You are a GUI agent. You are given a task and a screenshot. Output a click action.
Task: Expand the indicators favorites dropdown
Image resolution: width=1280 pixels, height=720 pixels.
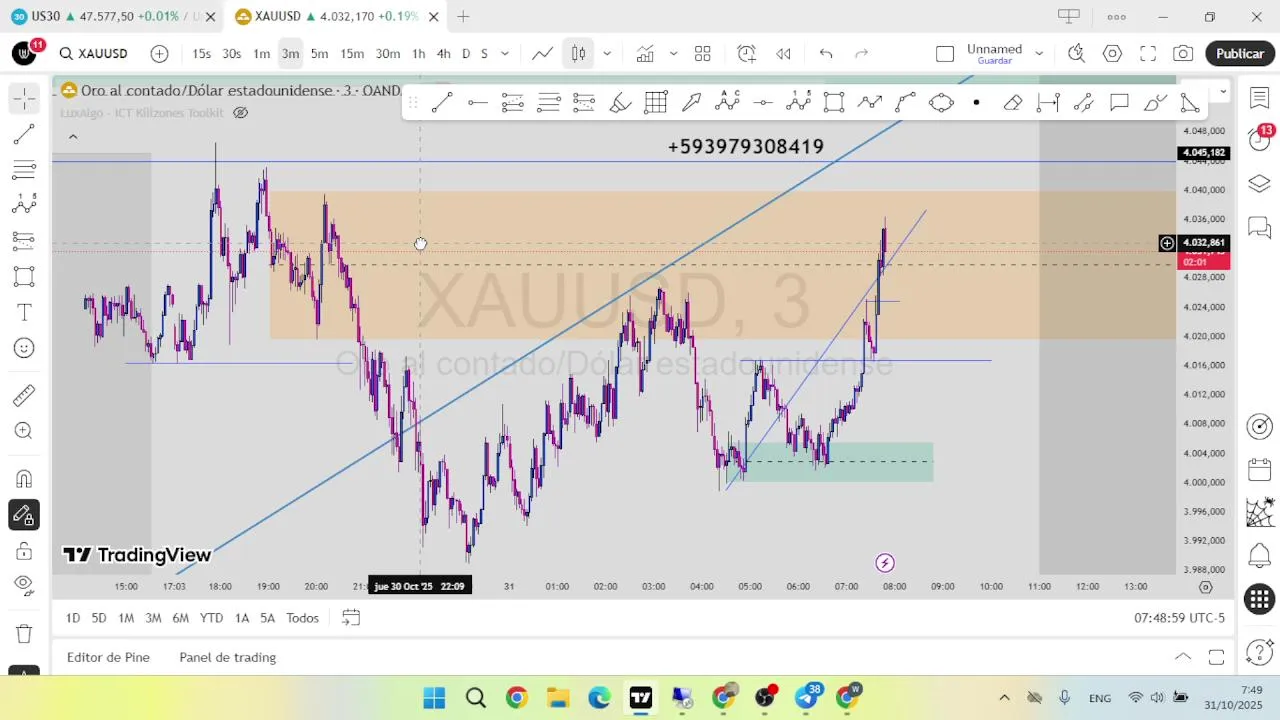(673, 54)
